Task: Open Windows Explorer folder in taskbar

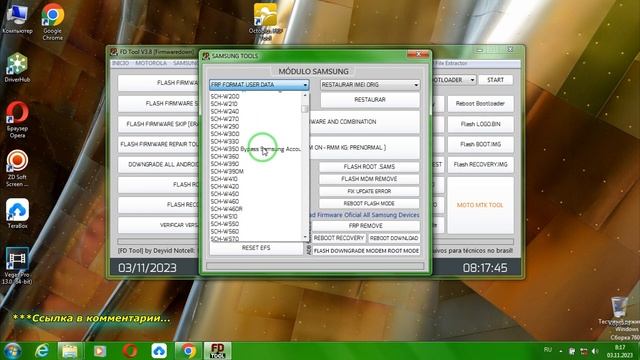Action: (70, 351)
